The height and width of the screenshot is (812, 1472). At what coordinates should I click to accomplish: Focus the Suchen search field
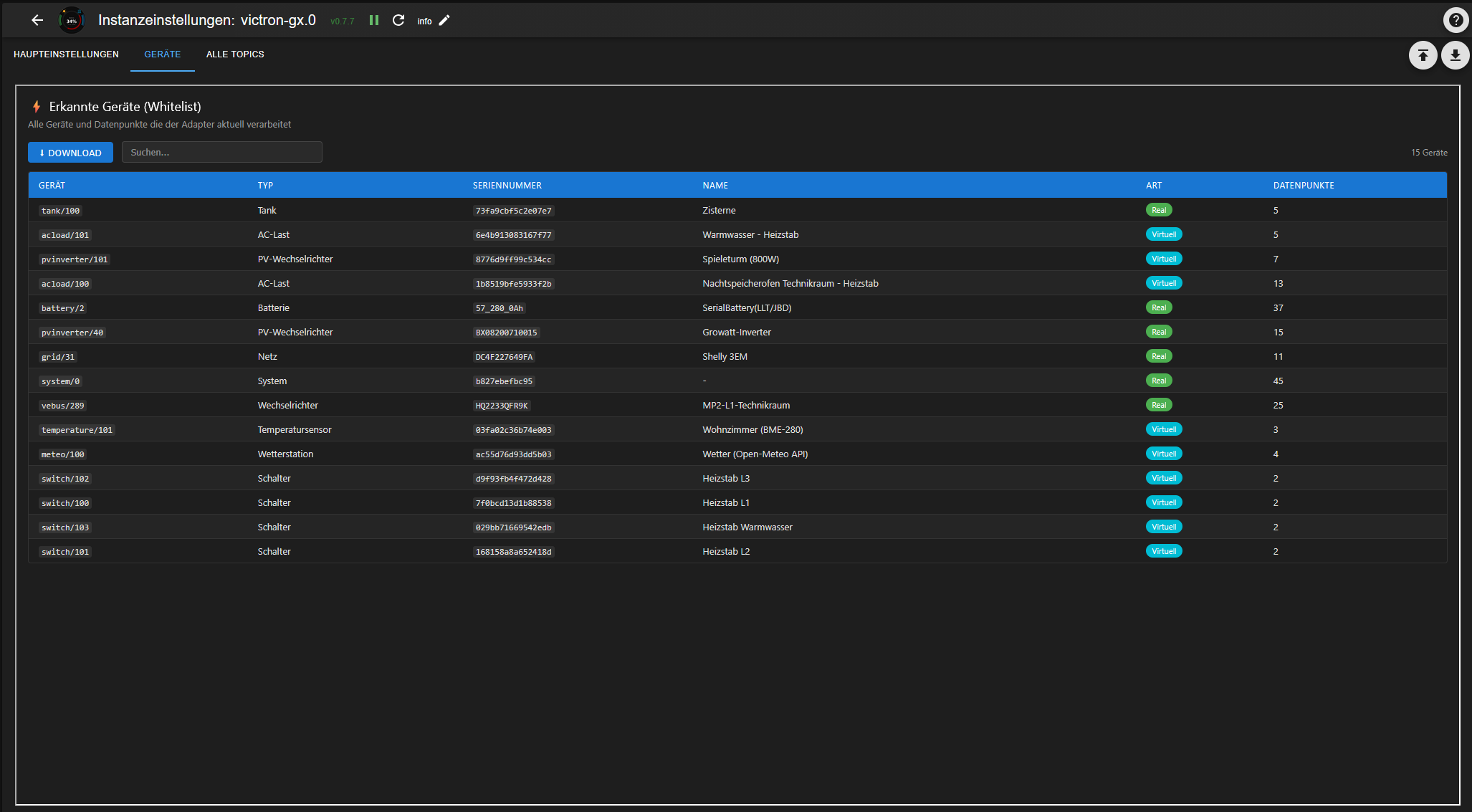click(x=222, y=152)
